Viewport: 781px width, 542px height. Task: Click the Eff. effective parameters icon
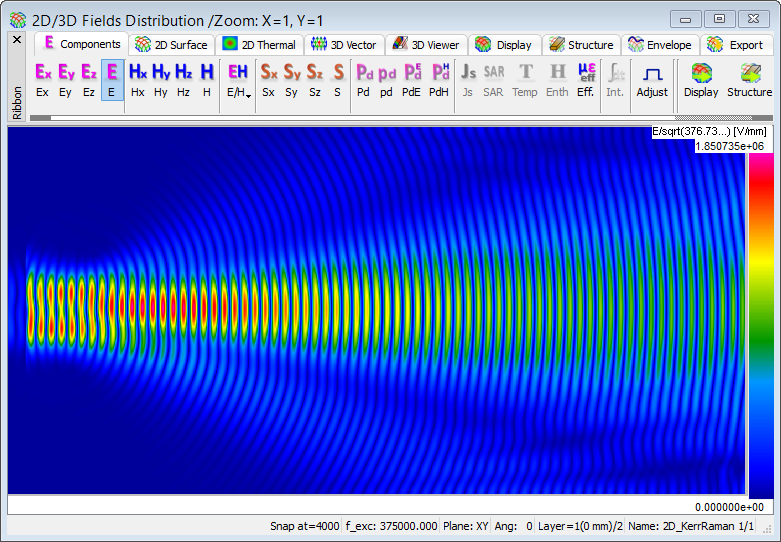(x=585, y=79)
